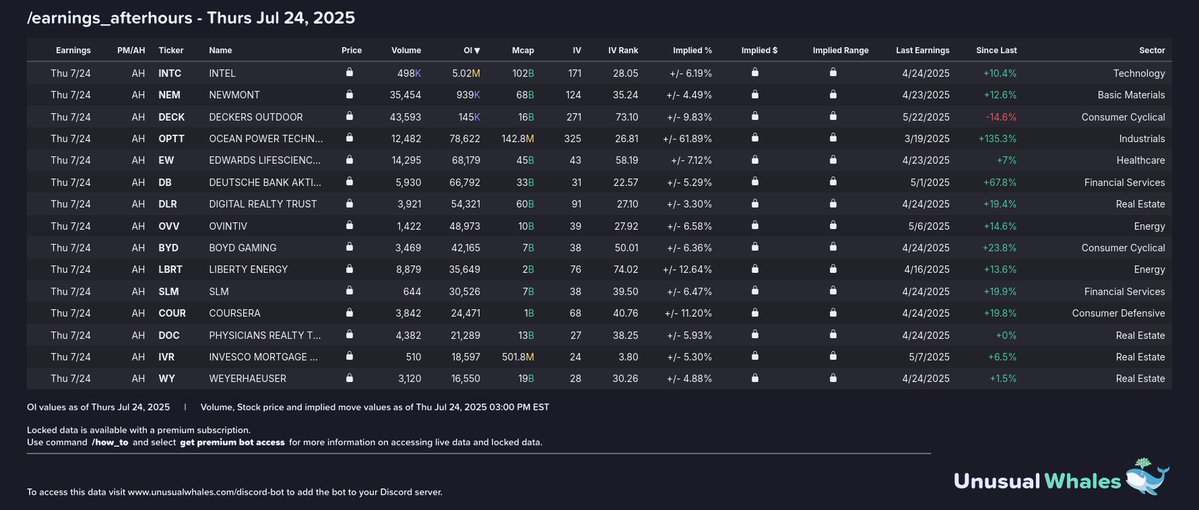Click the Price lock icon for DLR
Viewport: 1199px width, 510px height.
(x=349, y=203)
